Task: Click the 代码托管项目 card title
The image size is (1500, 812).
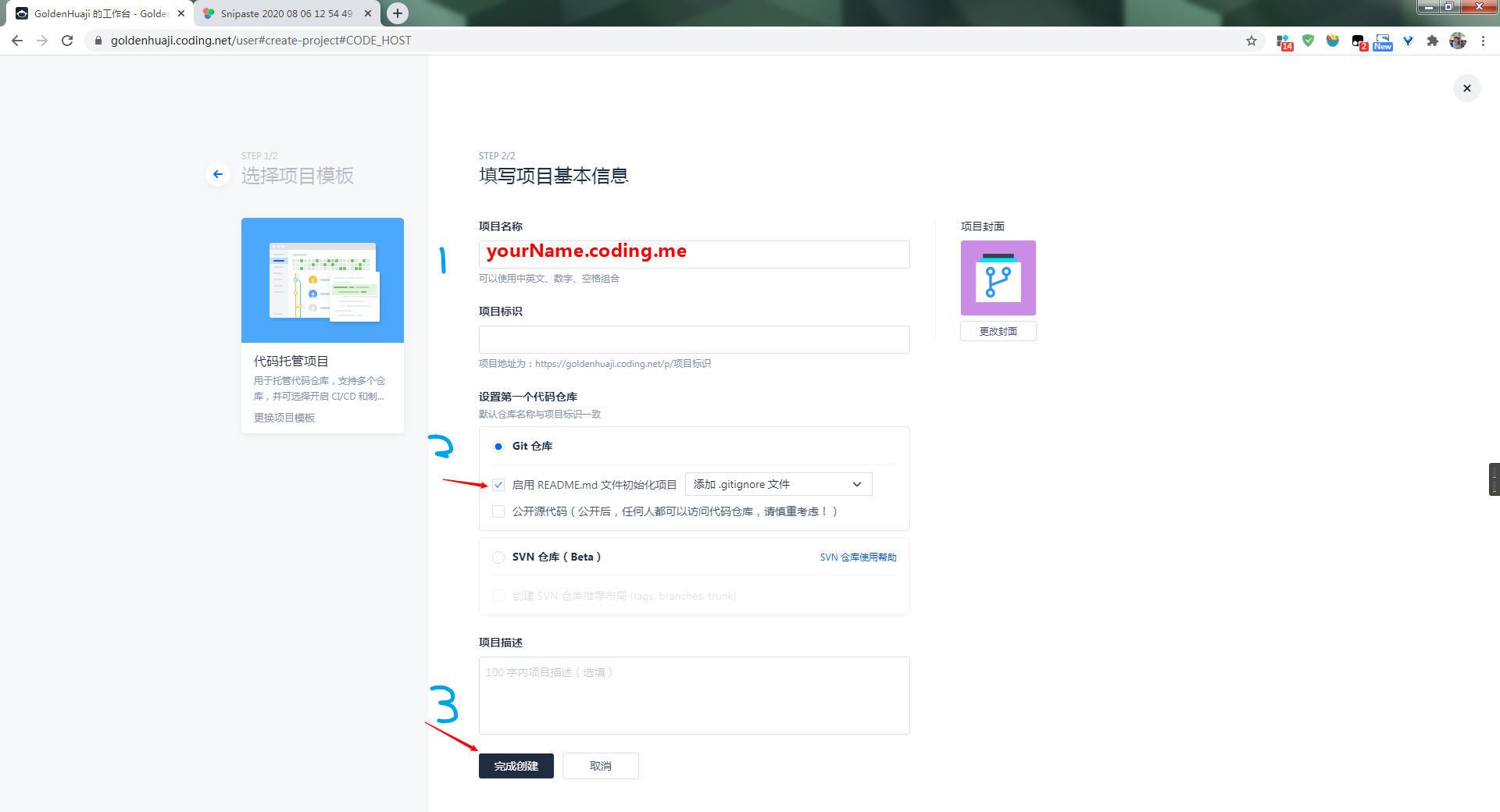Action: tap(291, 361)
